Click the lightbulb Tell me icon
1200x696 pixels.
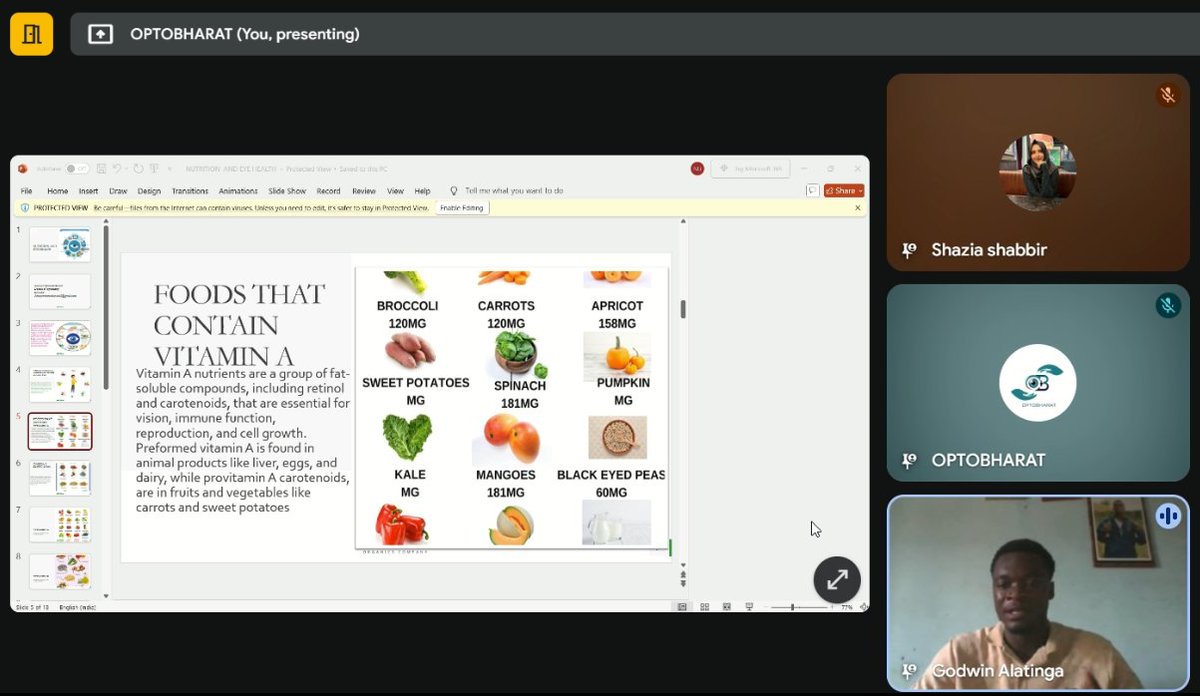453,191
